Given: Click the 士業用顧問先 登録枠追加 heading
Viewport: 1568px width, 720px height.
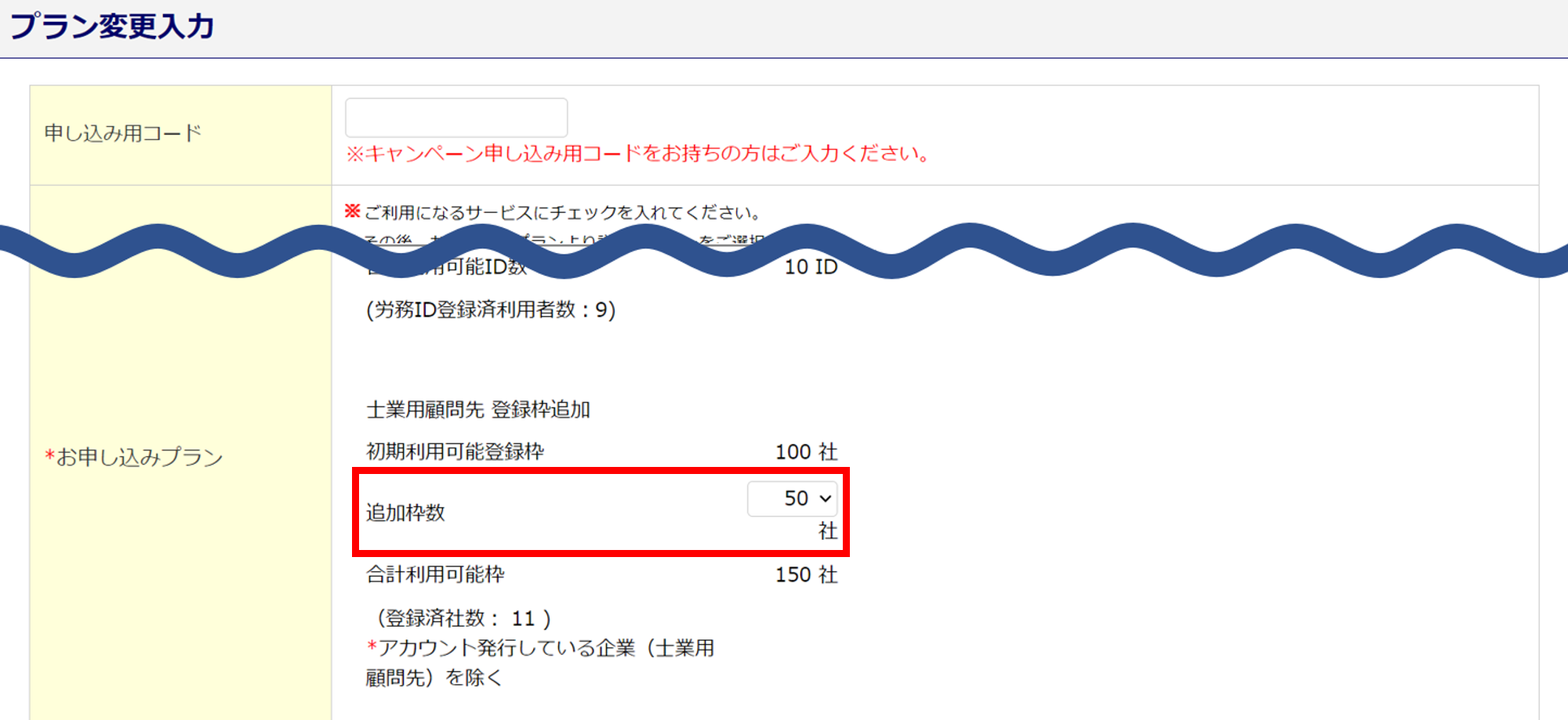Looking at the screenshot, I should pyautogui.click(x=478, y=410).
